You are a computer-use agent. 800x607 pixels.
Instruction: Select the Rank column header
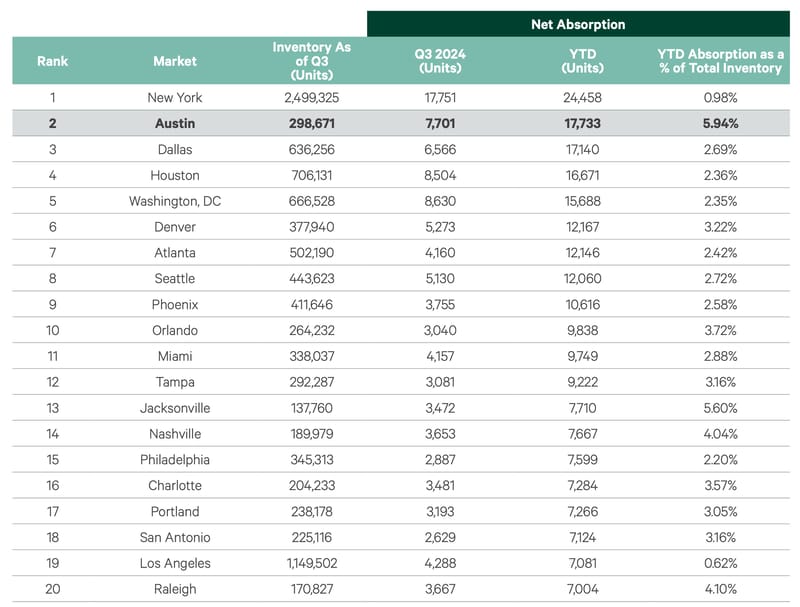point(52,61)
